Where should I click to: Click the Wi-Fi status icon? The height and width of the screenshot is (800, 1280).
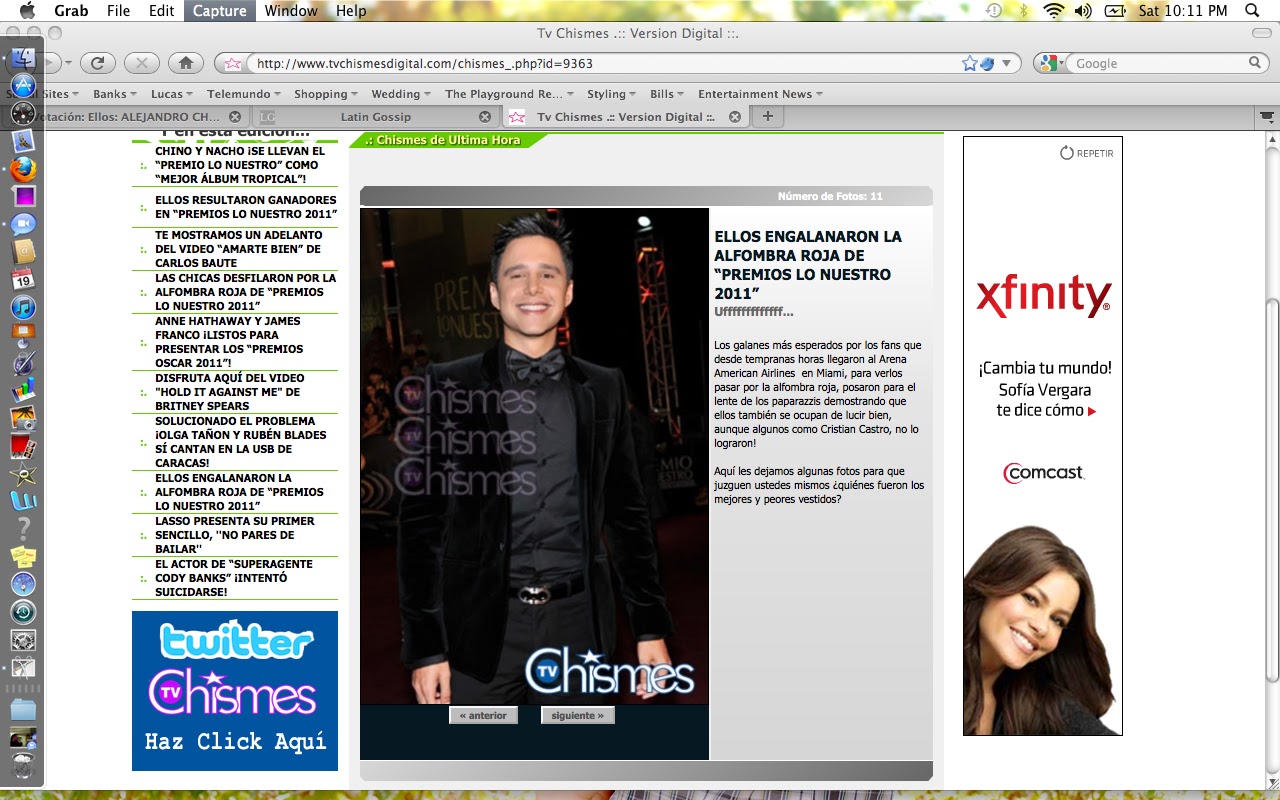point(1053,11)
